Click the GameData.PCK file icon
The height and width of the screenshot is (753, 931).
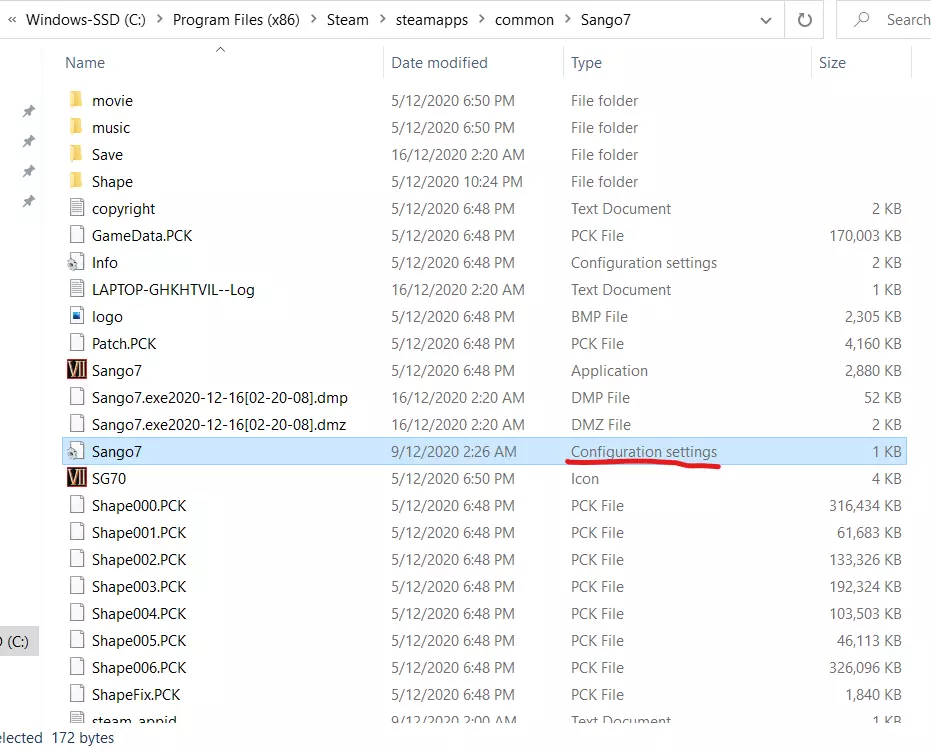point(77,235)
